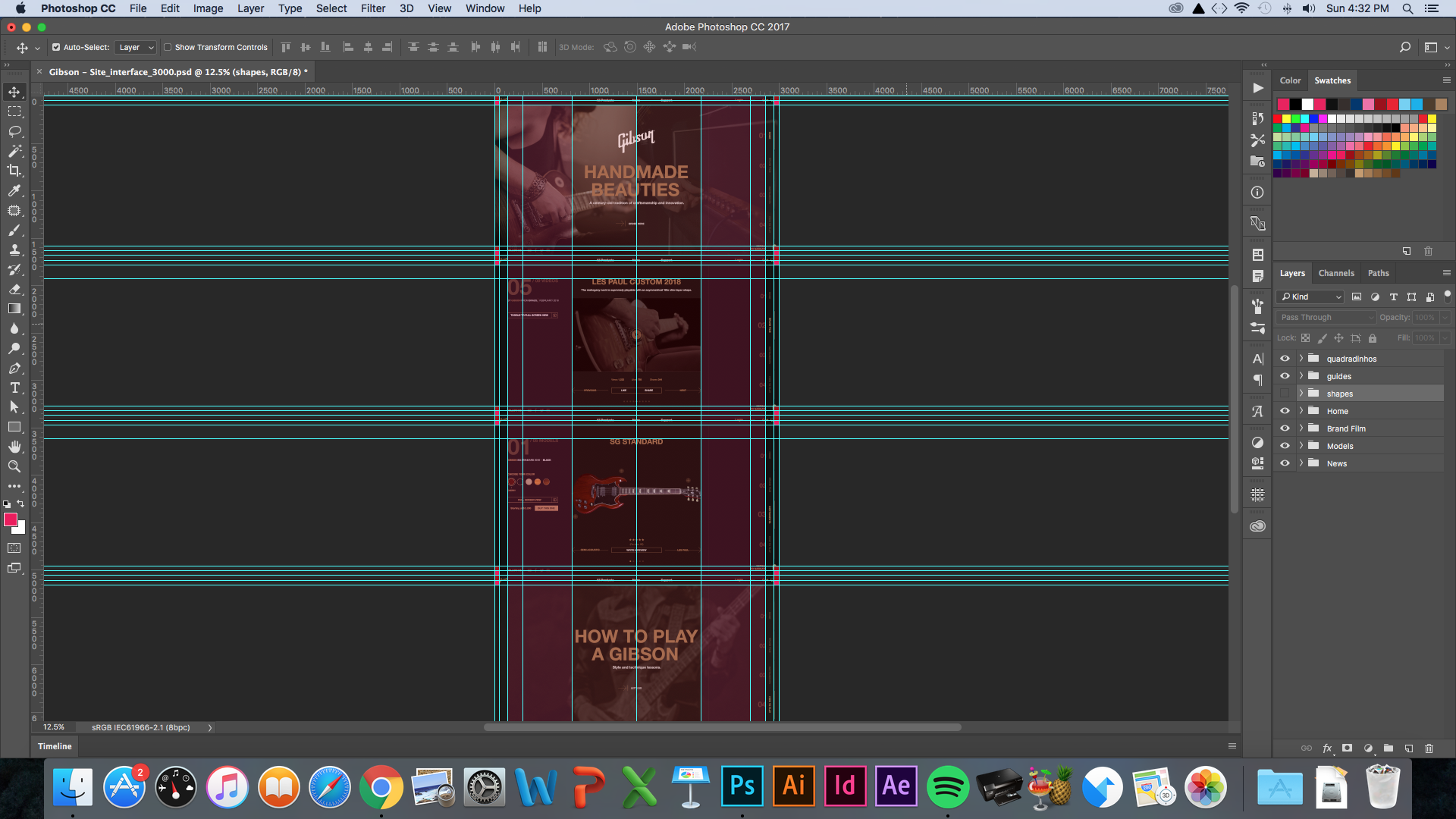Open Illustrator from the Dock
This screenshot has height=819, width=1456.
pos(794,786)
